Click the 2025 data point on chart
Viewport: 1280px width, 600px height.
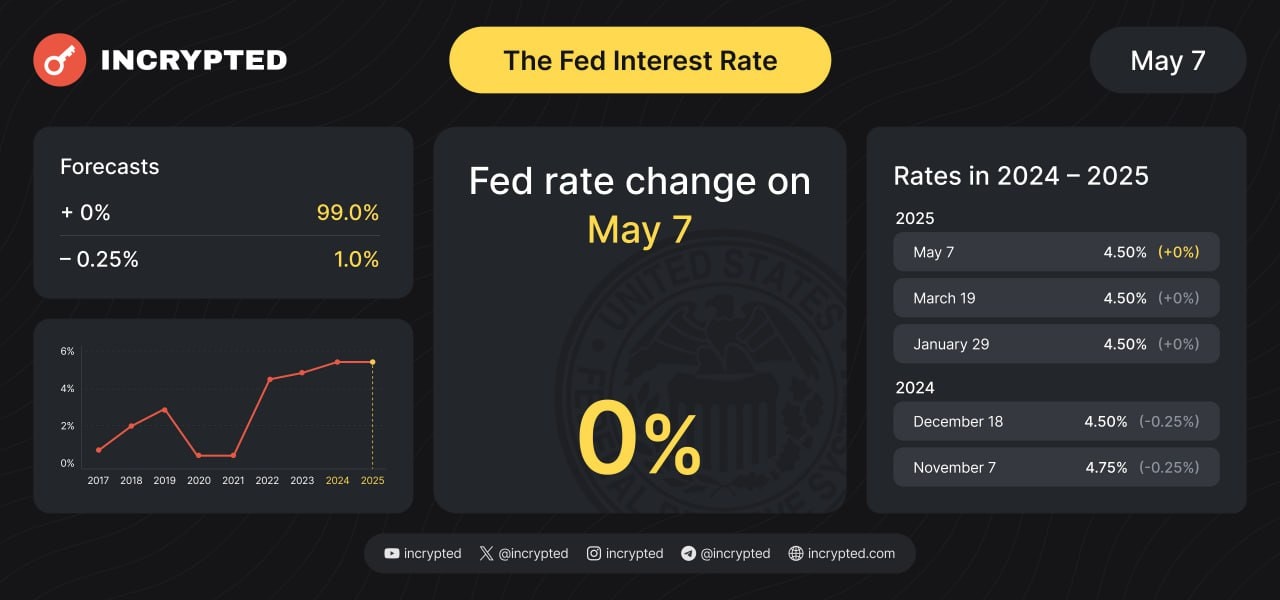point(372,362)
